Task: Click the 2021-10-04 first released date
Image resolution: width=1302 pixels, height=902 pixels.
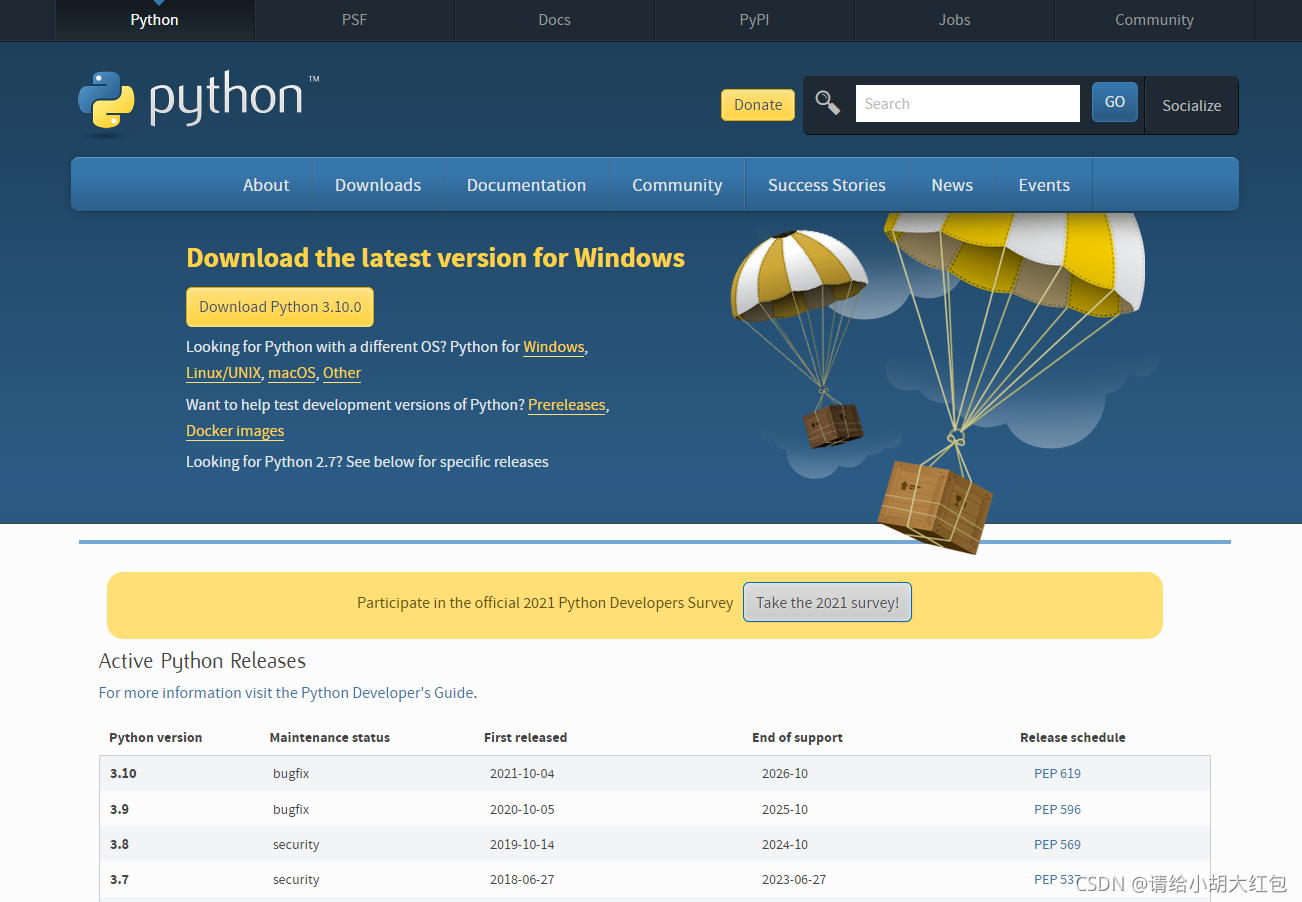Action: point(522,773)
